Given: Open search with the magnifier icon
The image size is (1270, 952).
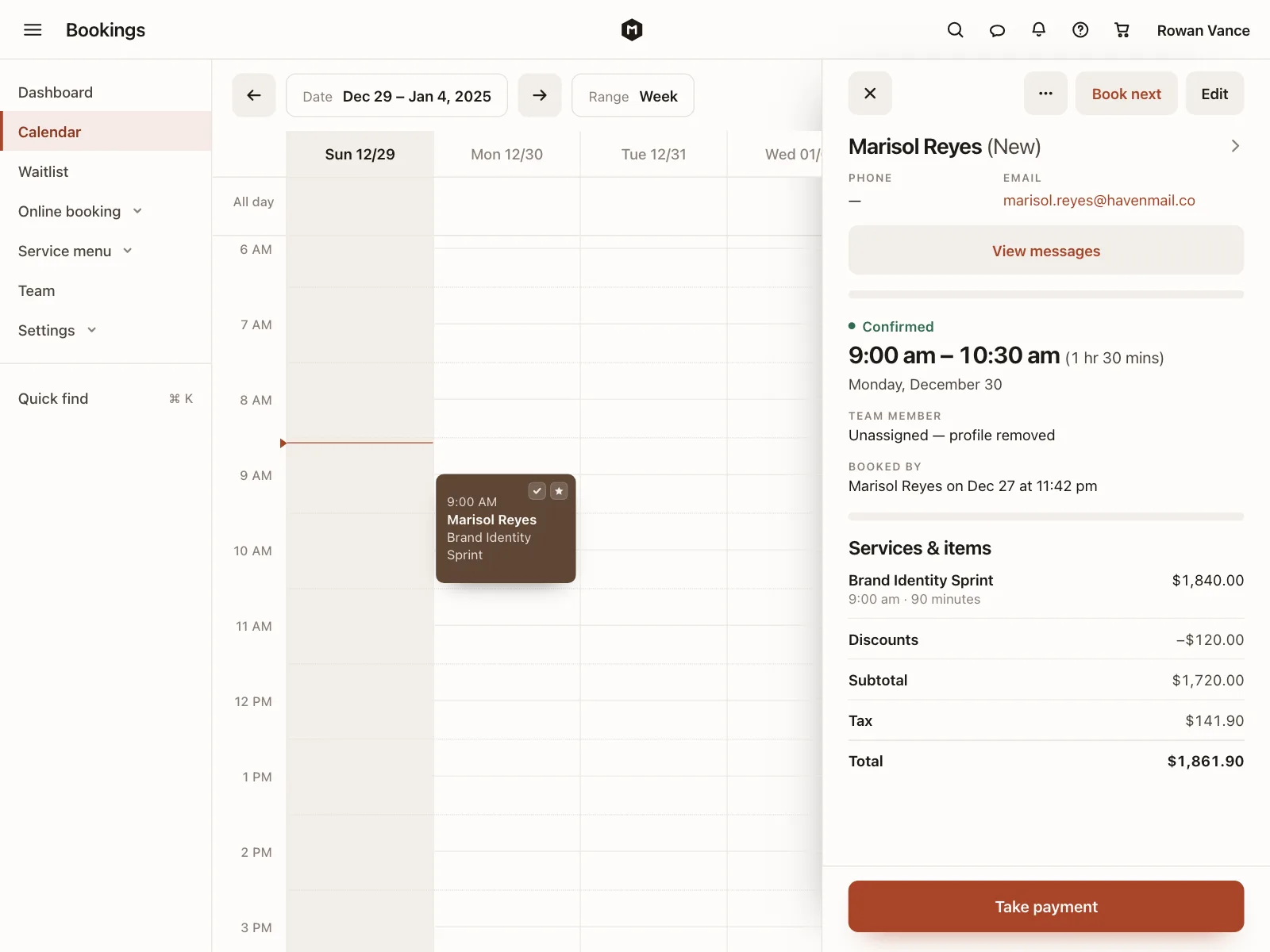Looking at the screenshot, I should point(956,30).
